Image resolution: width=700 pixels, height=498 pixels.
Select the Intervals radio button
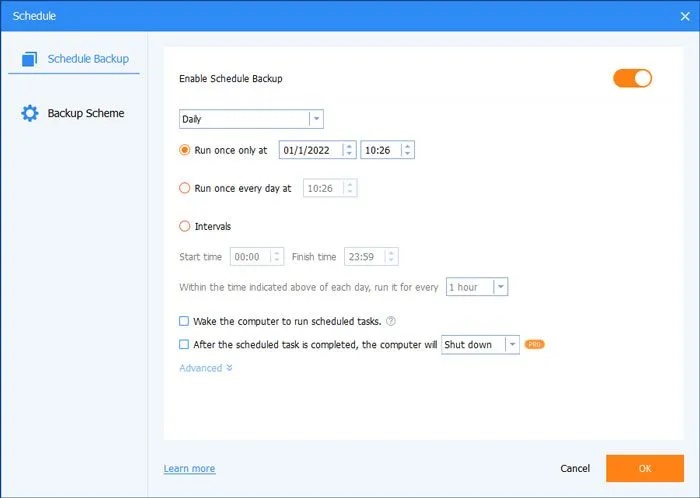tap(184, 226)
